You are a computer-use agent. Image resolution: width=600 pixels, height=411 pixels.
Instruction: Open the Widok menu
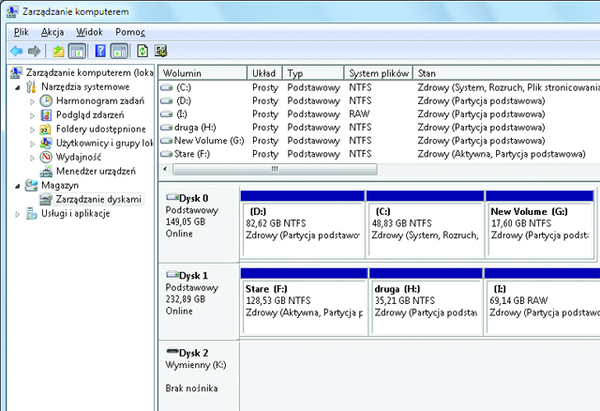click(89, 32)
